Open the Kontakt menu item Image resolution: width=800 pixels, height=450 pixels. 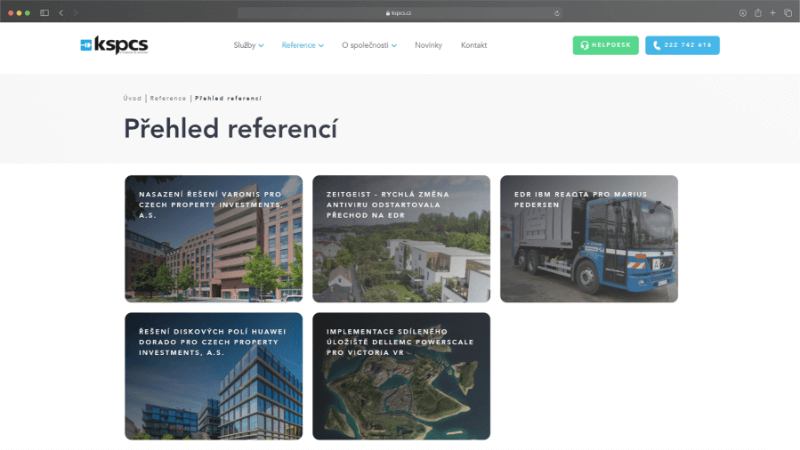pyautogui.click(x=474, y=45)
